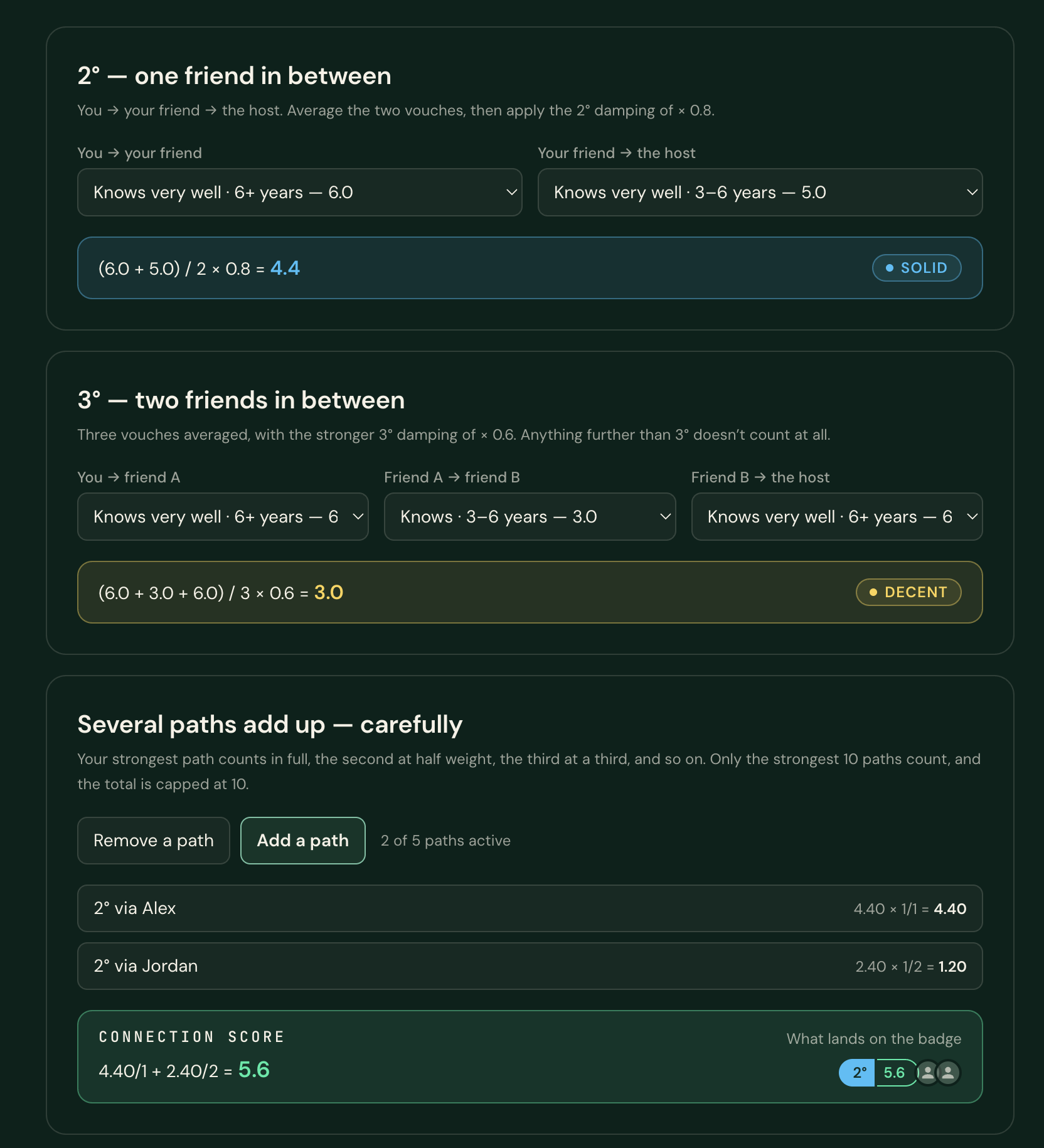Open the "Your friend → the host" dropdown
The image size is (1044, 1148).
(x=760, y=192)
